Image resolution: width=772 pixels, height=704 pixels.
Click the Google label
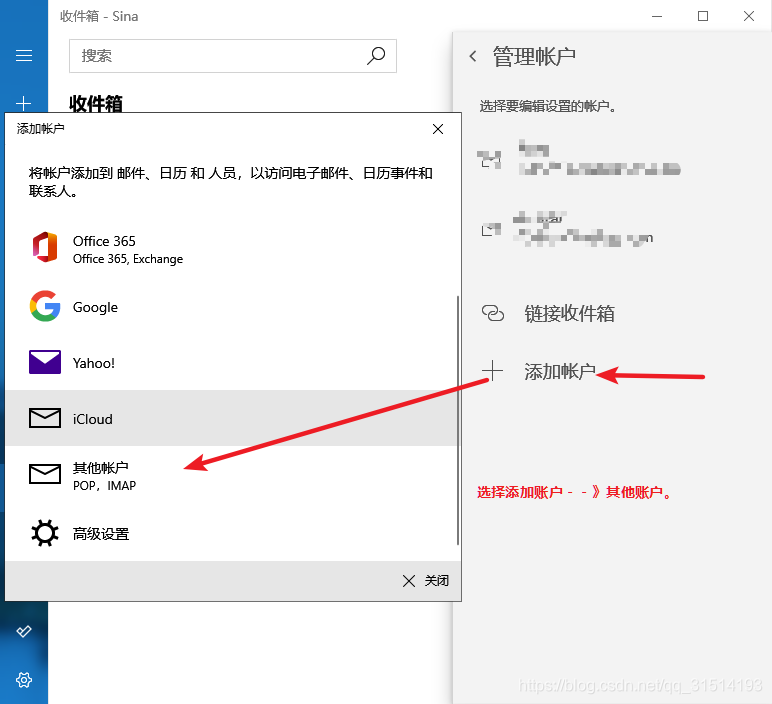click(96, 307)
